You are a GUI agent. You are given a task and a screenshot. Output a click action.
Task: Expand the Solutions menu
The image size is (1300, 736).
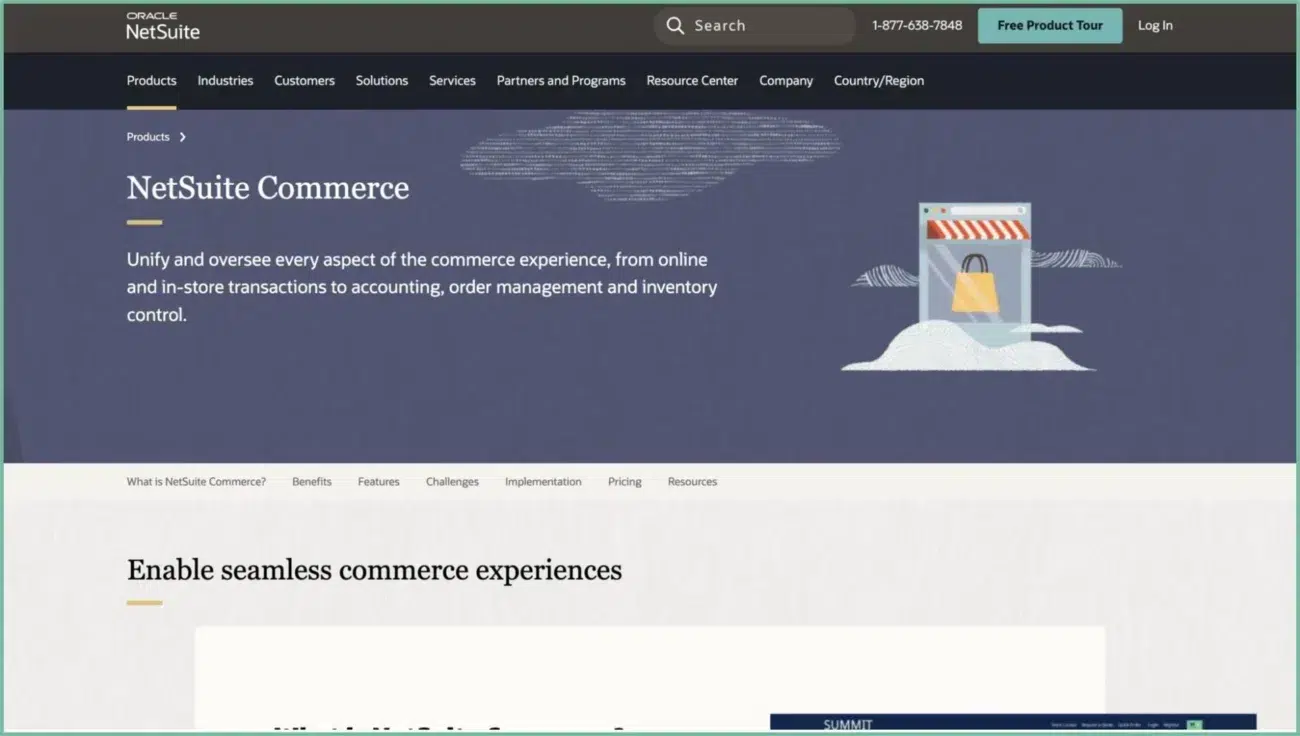tap(381, 81)
